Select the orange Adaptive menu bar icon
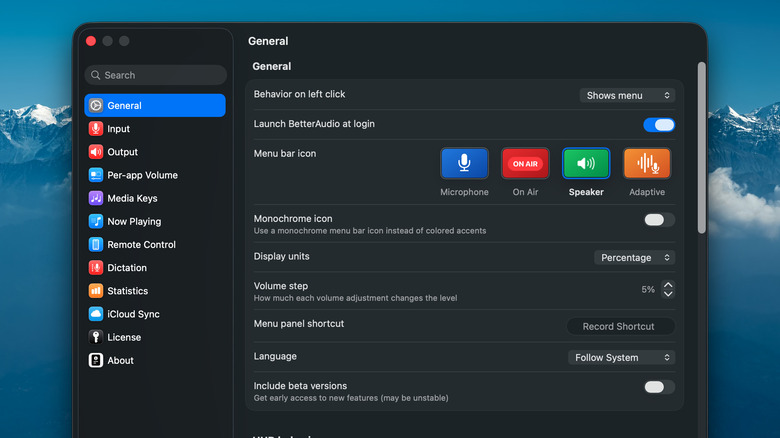The height and width of the screenshot is (438, 780). point(647,163)
